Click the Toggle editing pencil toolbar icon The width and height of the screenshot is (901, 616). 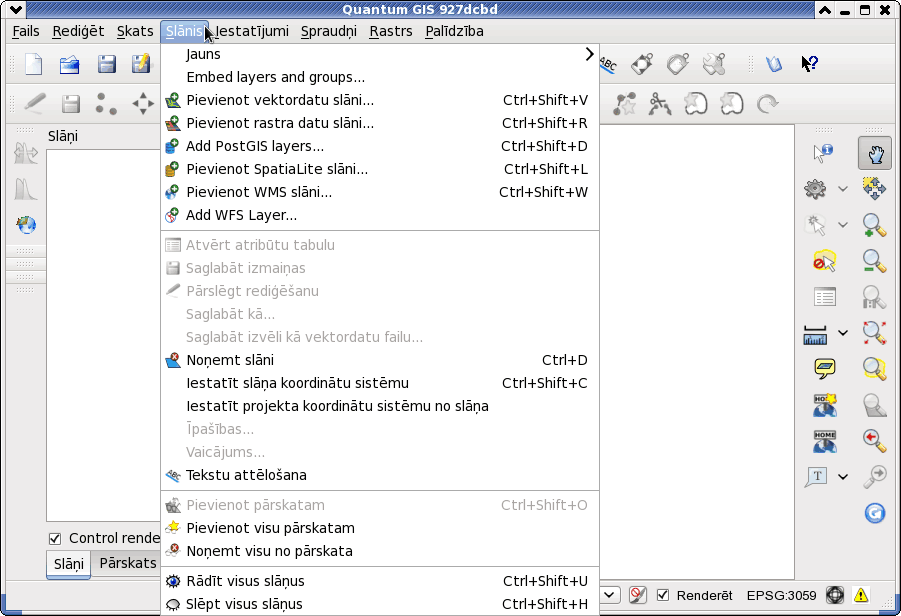[x=34, y=104]
